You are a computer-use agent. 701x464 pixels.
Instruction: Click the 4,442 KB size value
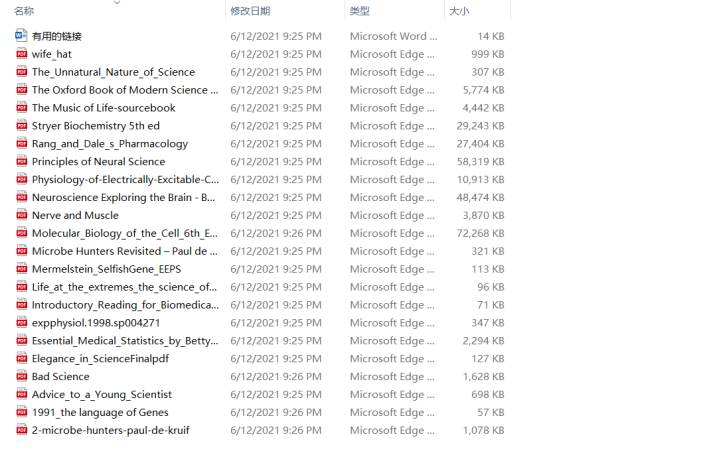point(483,108)
